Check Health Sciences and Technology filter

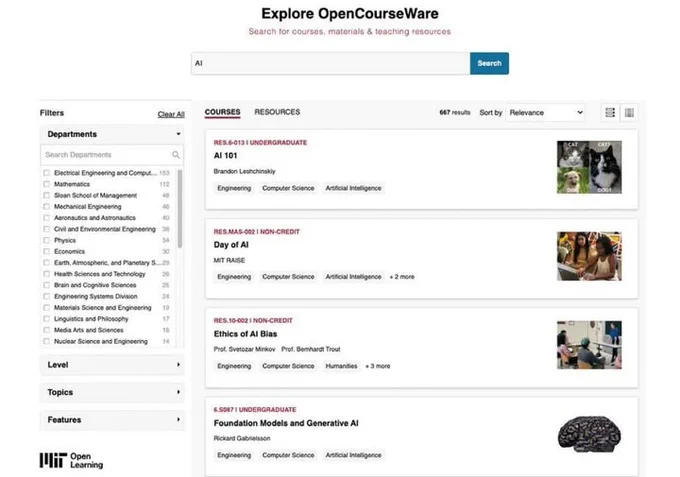[46, 274]
